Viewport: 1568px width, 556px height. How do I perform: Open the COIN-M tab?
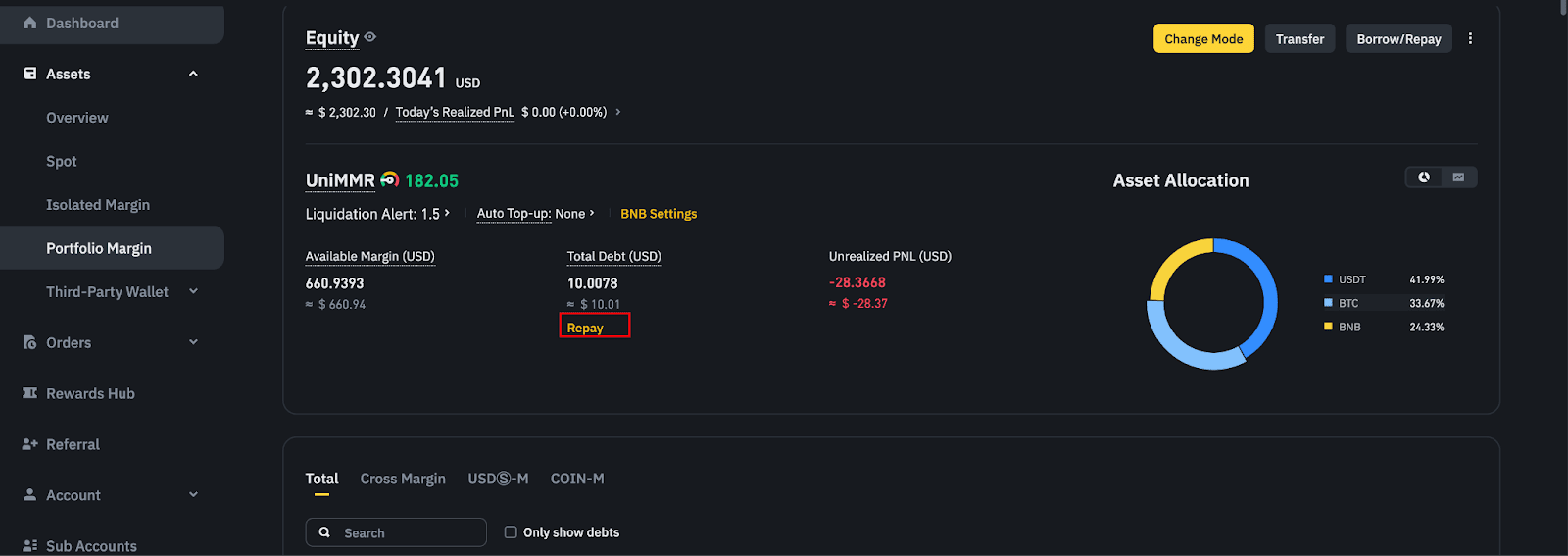[577, 479]
